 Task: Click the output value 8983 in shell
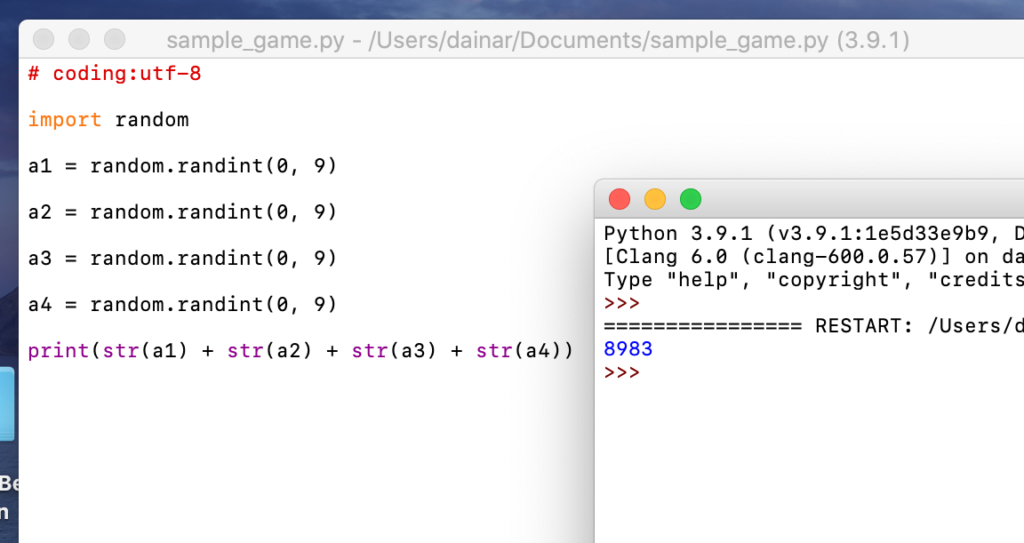628,349
